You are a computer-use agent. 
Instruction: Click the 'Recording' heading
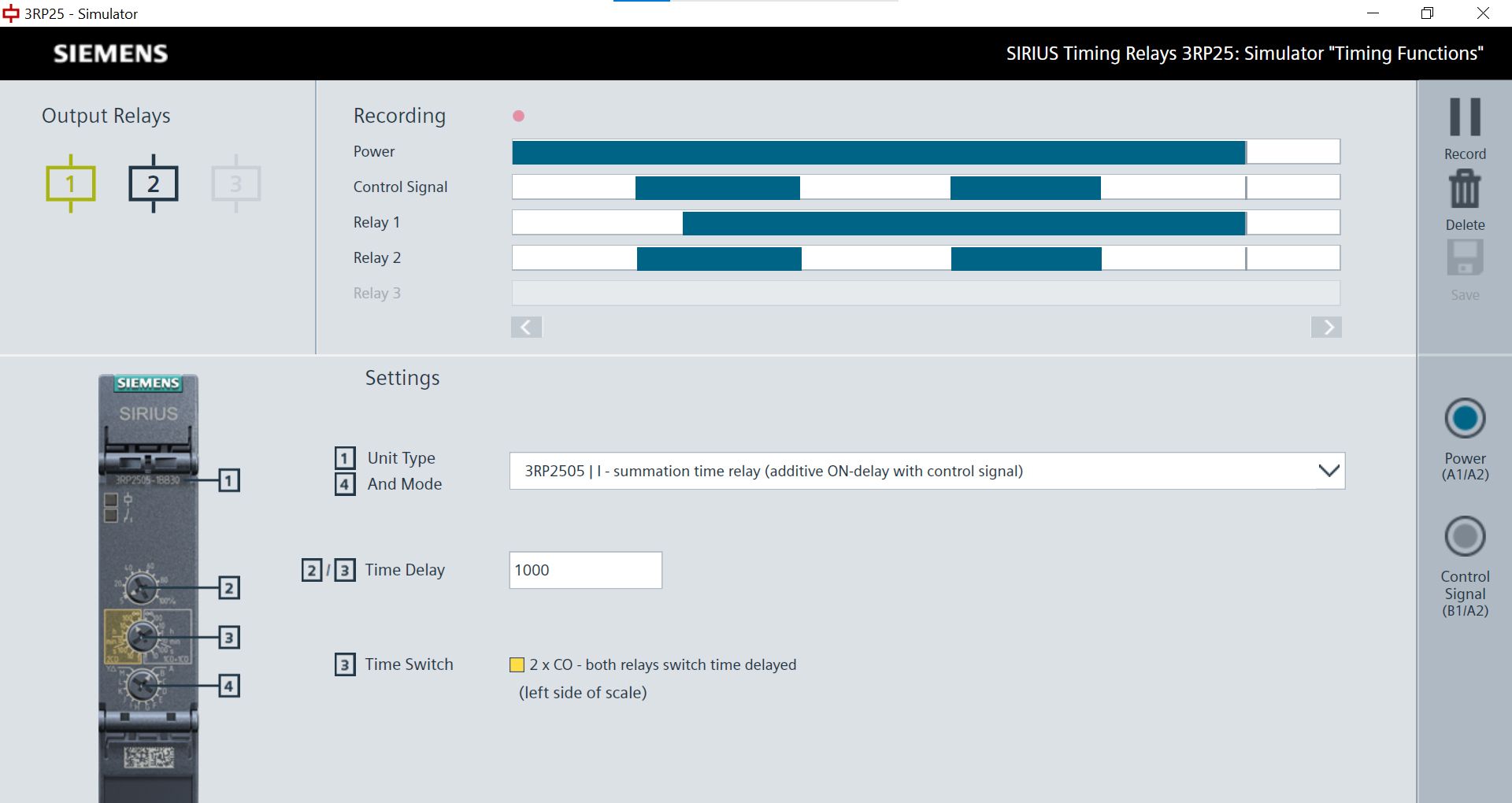click(x=399, y=116)
